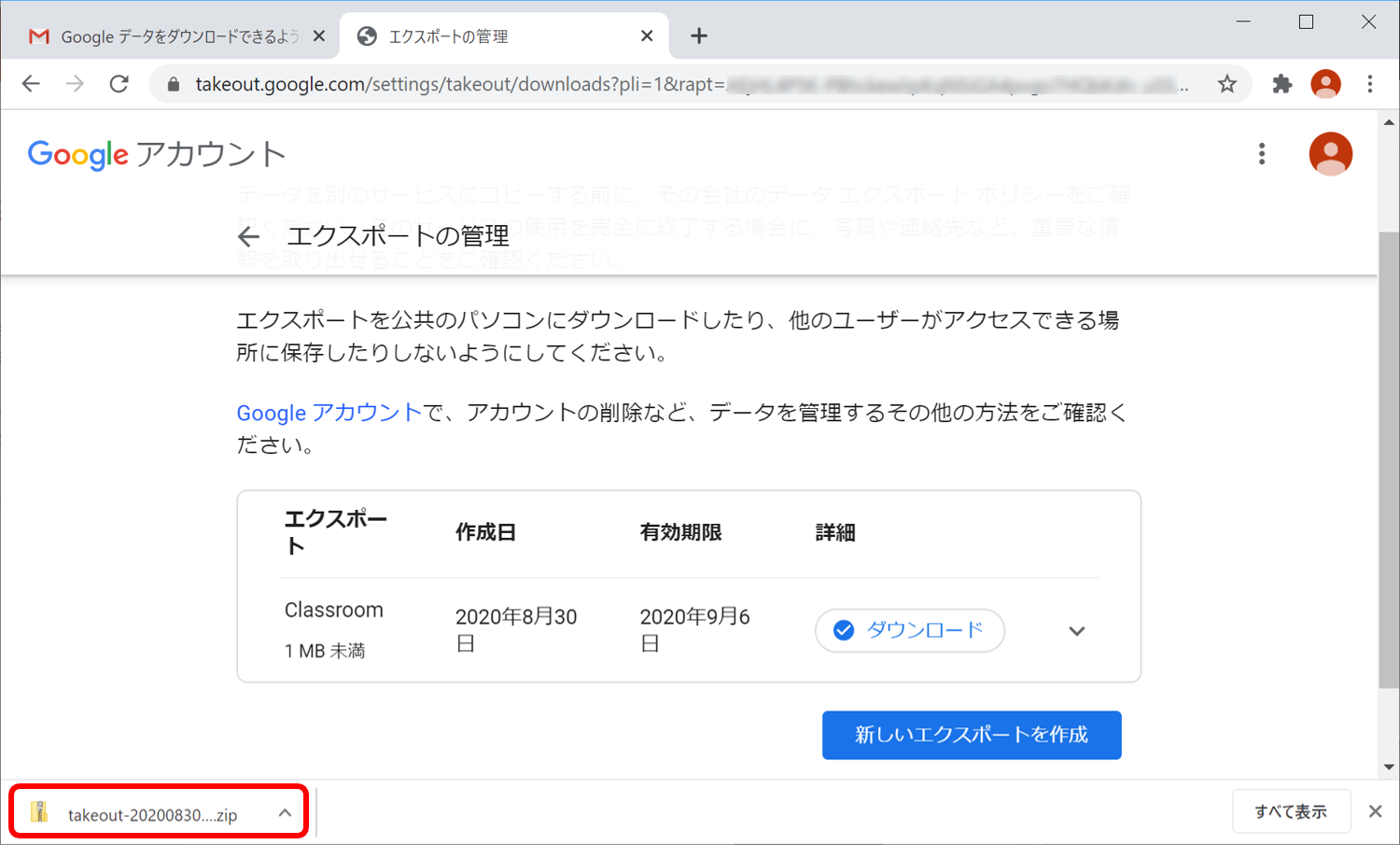Reload the page with refresh icon
The width and height of the screenshot is (1400, 845).
click(119, 84)
